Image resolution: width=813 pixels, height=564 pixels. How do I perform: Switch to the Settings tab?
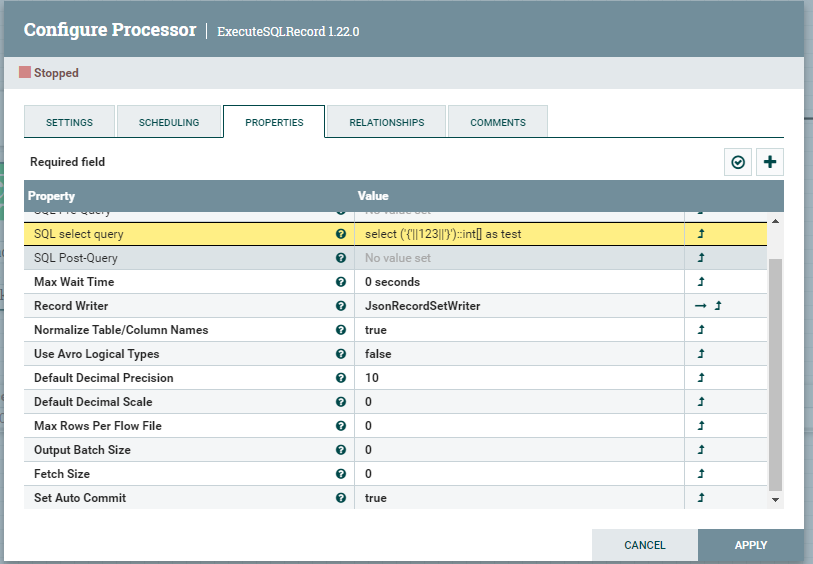pos(69,122)
